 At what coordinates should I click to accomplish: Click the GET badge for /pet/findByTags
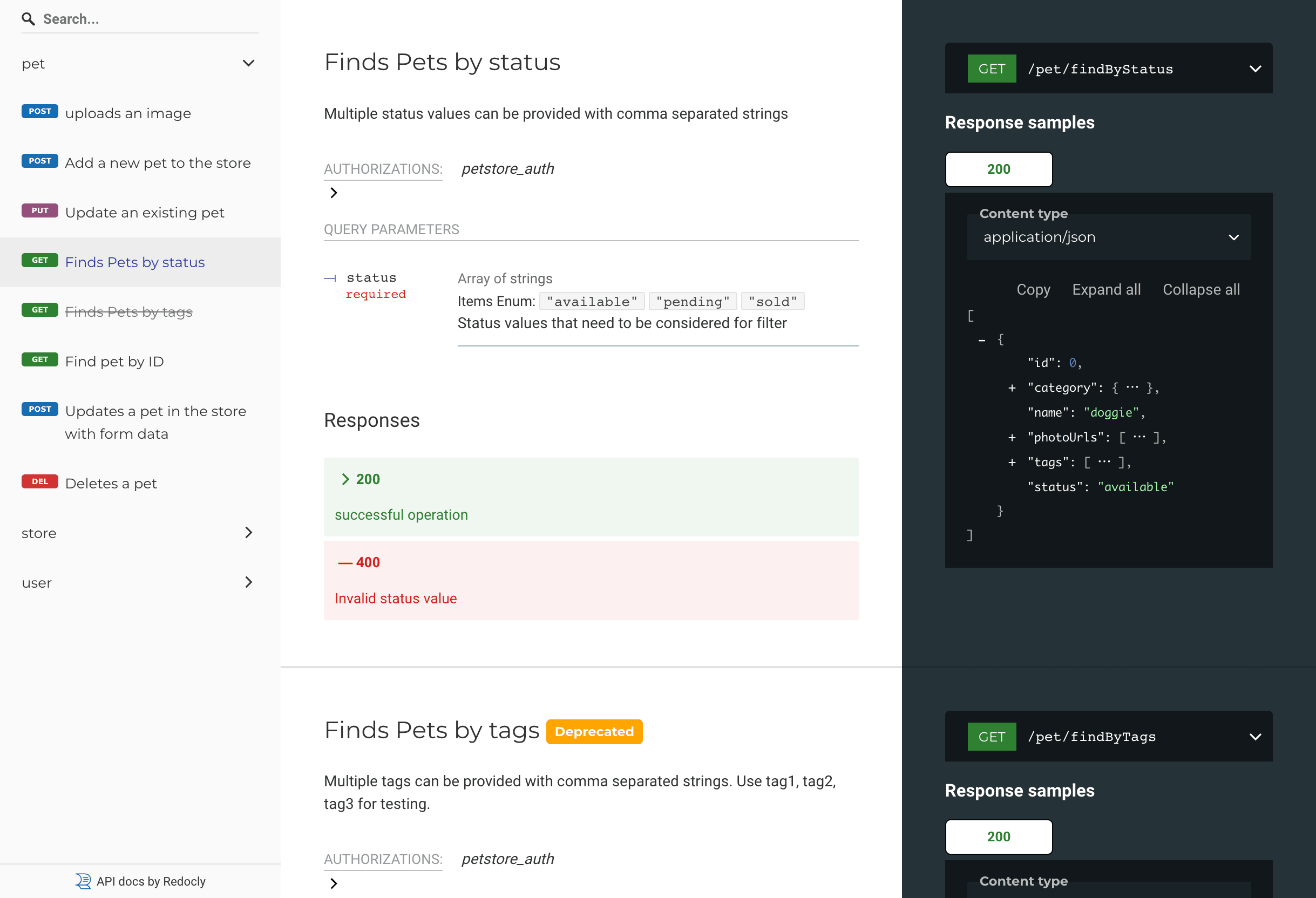click(x=992, y=737)
